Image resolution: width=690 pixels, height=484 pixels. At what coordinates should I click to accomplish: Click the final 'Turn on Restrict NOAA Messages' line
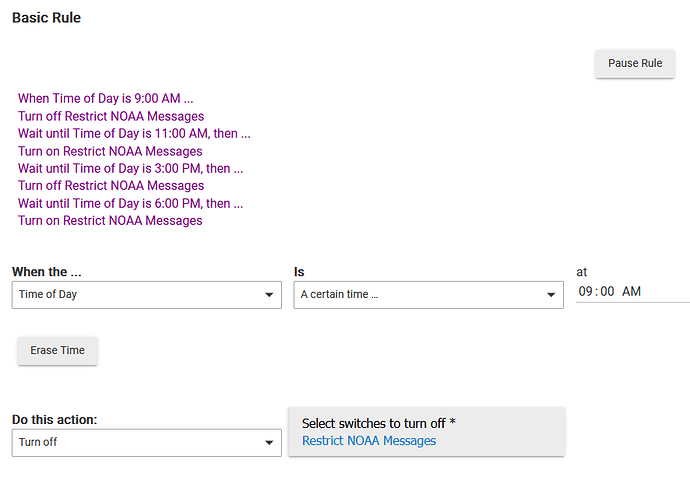(110, 221)
